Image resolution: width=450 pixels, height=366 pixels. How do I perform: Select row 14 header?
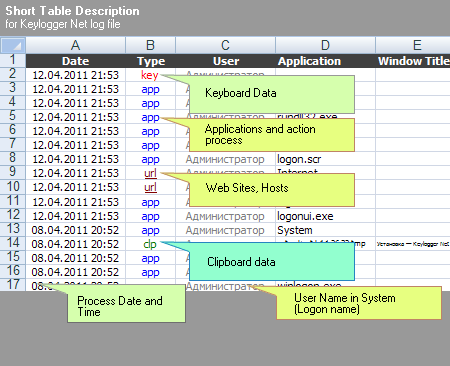[13, 243]
